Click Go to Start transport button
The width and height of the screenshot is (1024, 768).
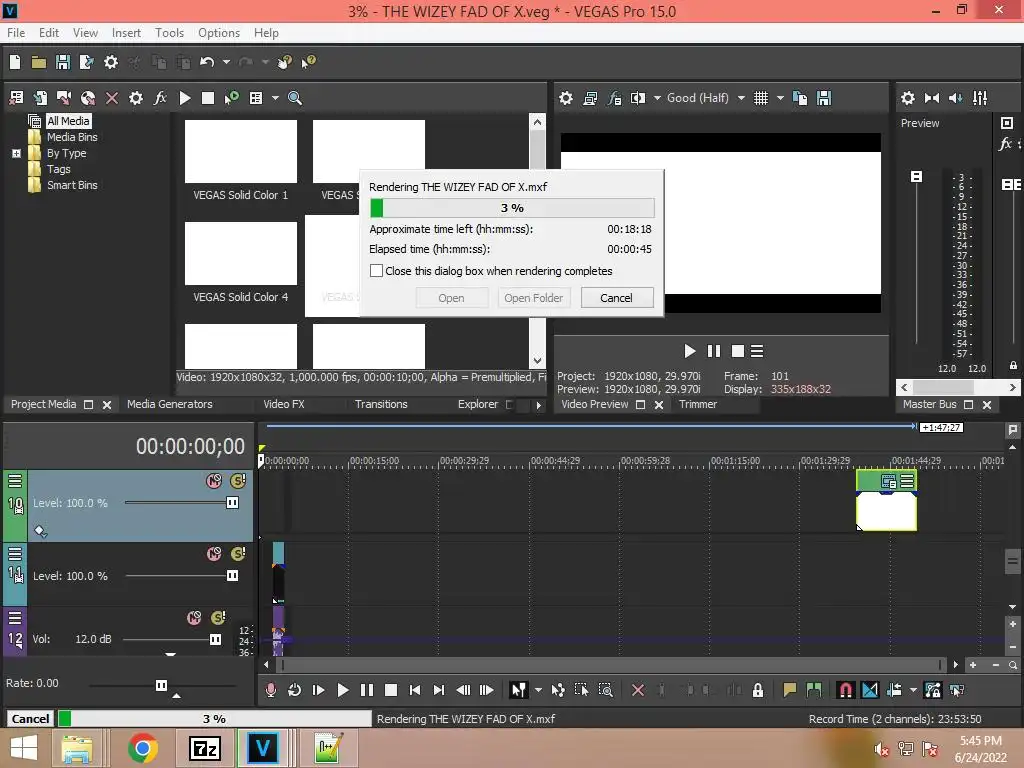tap(415, 690)
